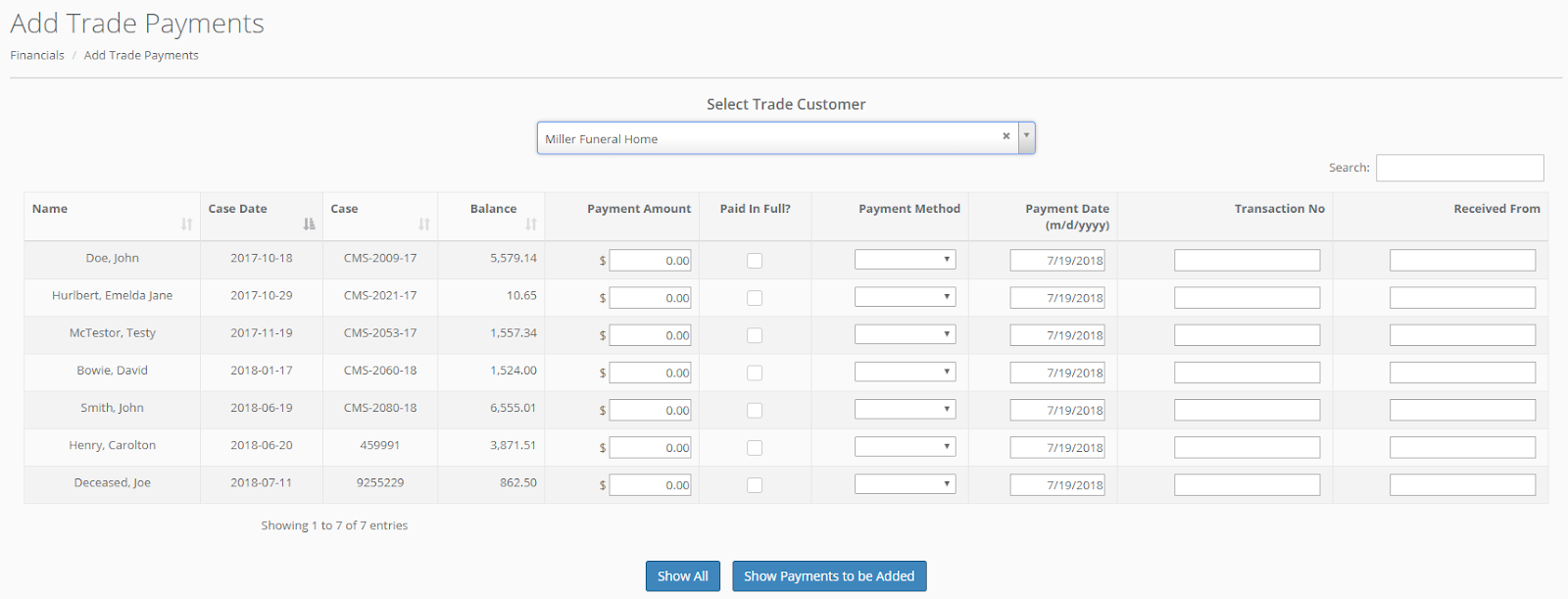Check Paid In Full for Doe, John

click(x=755, y=261)
